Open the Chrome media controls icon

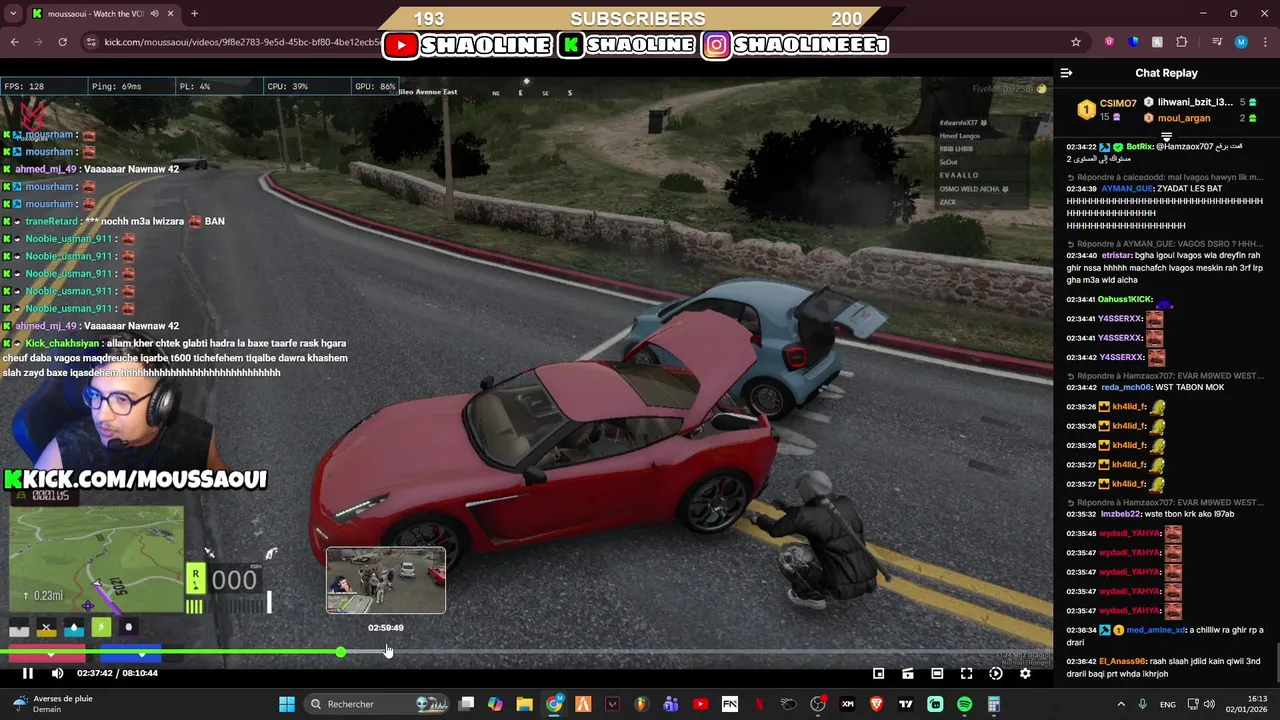point(1217,42)
